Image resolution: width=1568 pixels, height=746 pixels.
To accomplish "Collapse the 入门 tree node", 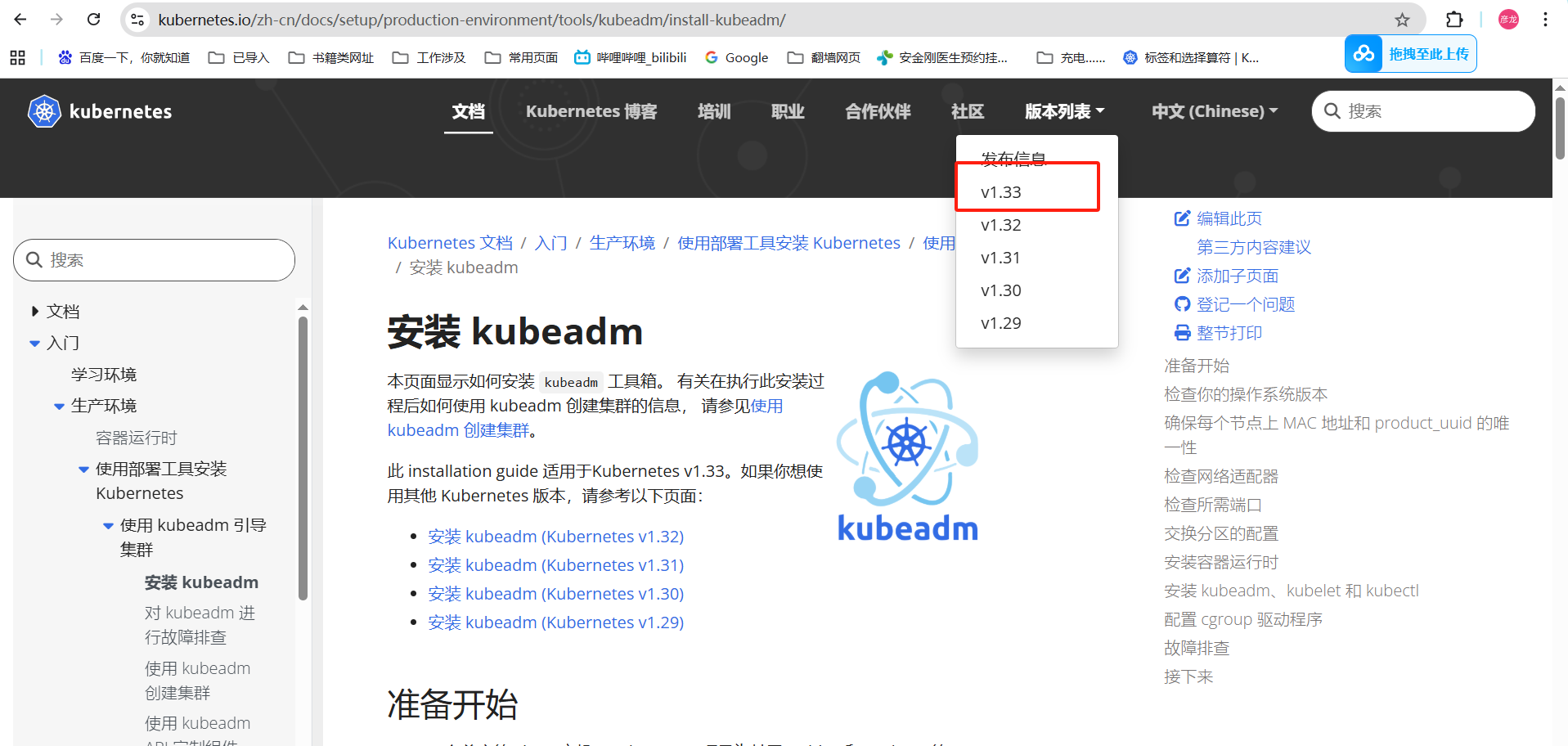I will pos(34,344).
